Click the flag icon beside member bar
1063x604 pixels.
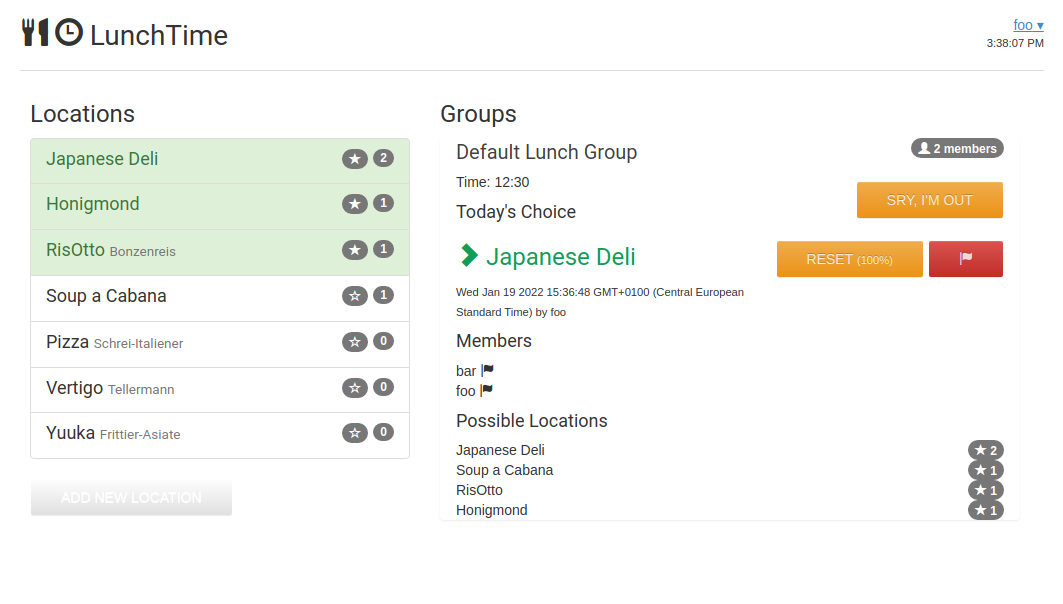click(487, 371)
